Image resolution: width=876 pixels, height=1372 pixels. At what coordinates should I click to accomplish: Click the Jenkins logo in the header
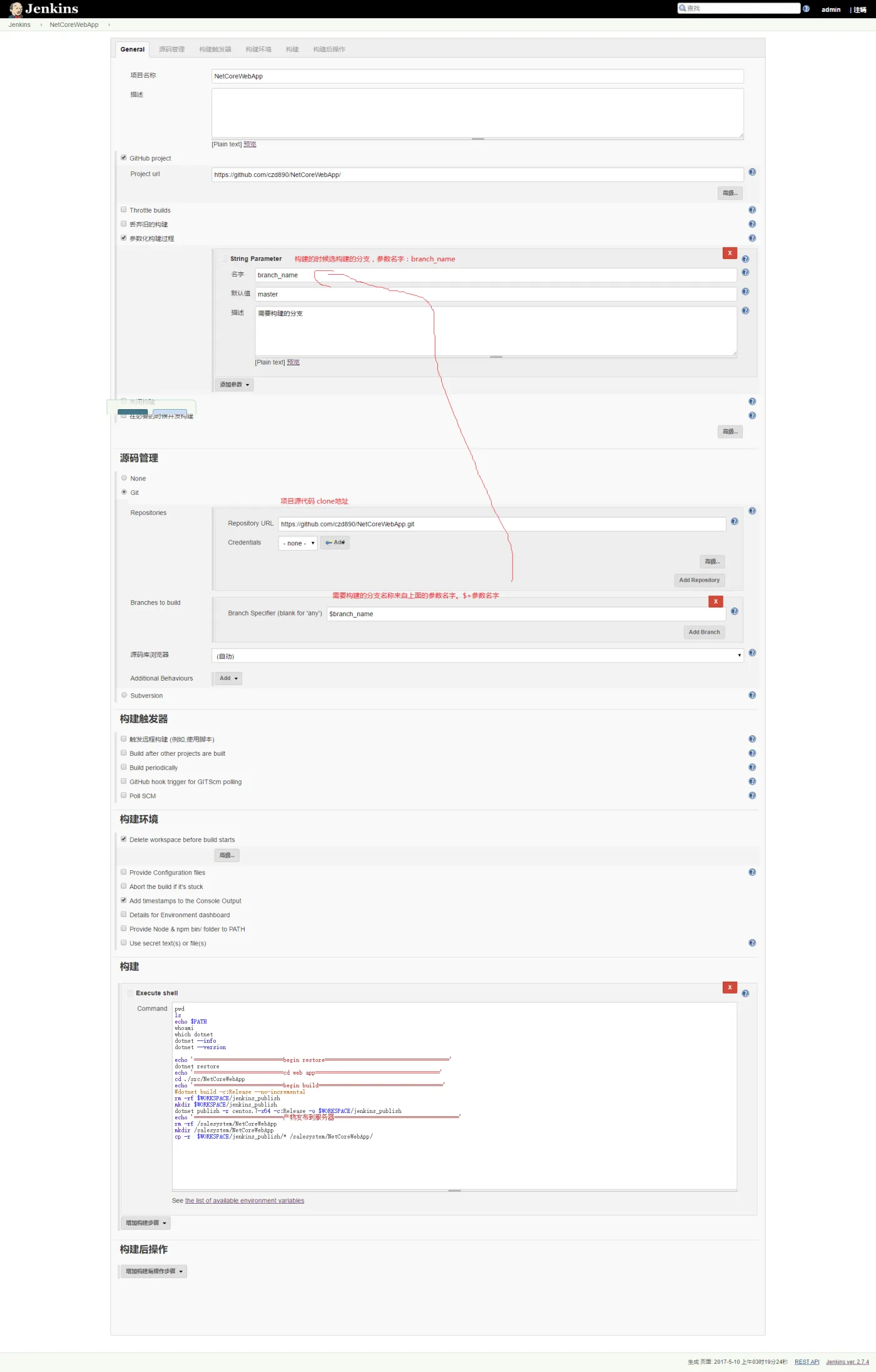[43, 9]
